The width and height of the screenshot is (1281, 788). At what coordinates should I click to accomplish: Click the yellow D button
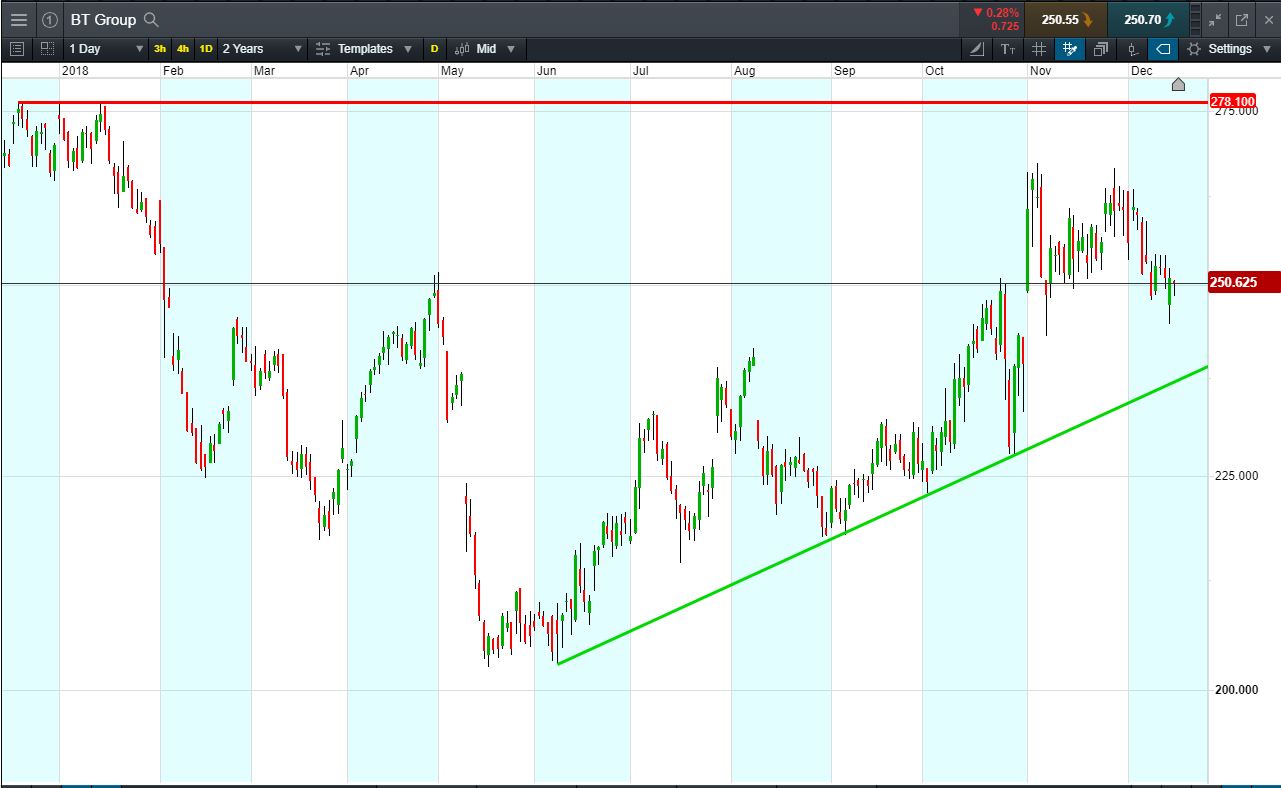(x=434, y=49)
